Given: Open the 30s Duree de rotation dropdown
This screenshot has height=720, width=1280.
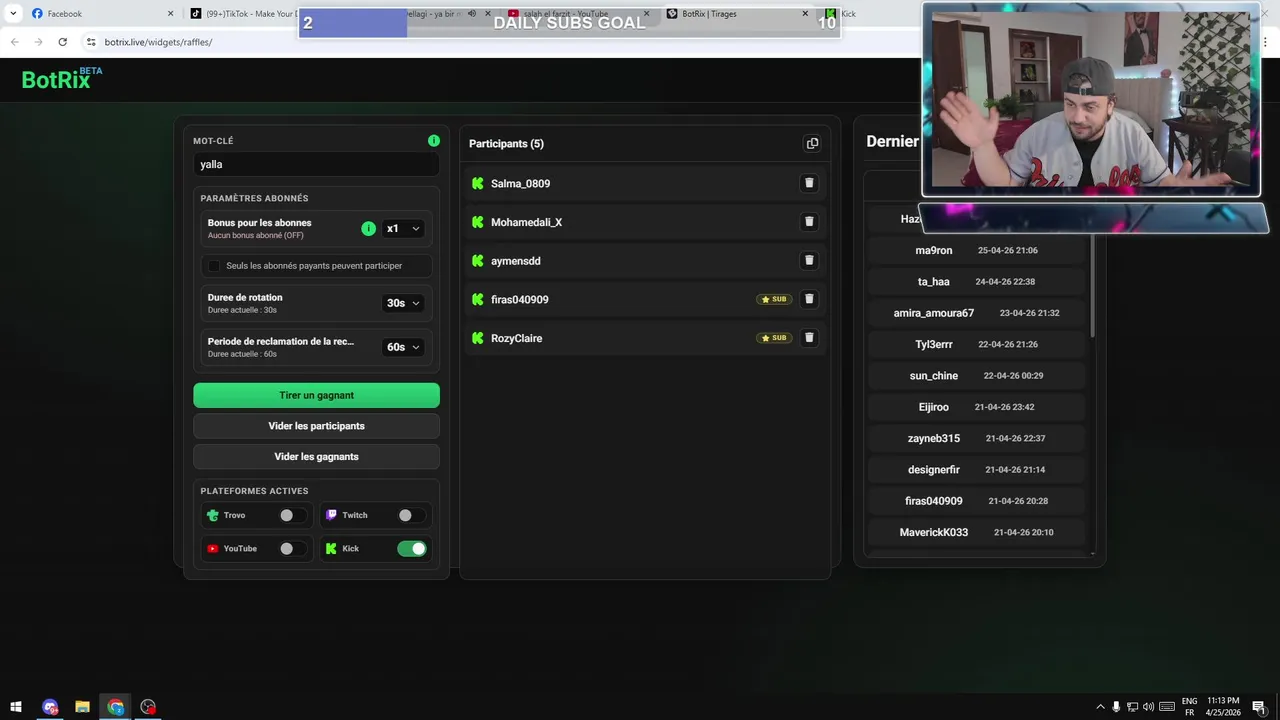Looking at the screenshot, I should [x=404, y=303].
